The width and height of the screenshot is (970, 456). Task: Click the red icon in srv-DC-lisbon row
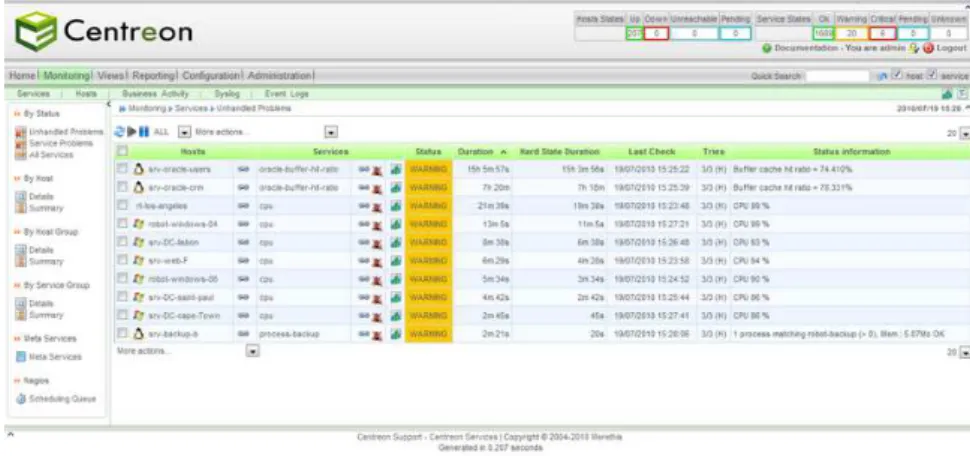click(x=377, y=244)
